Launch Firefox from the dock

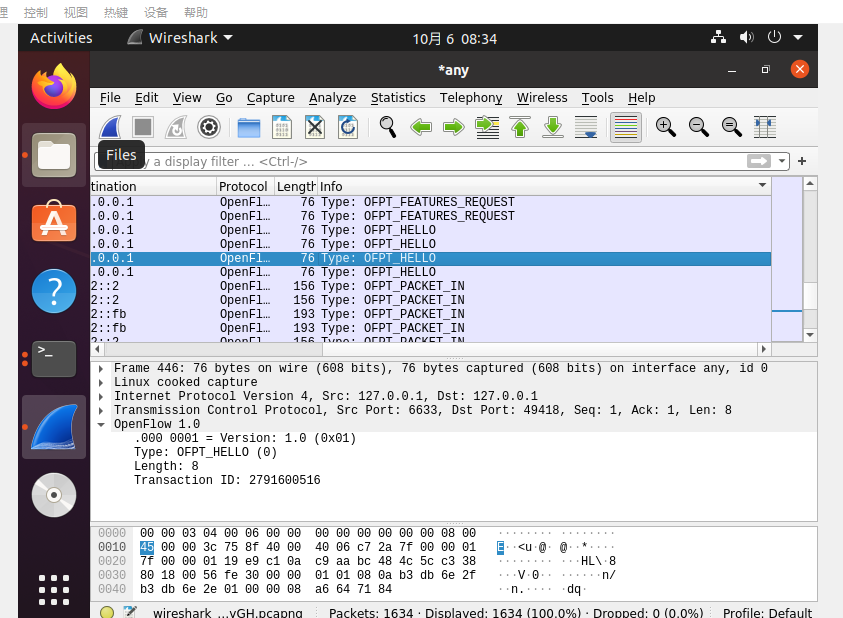(x=54, y=86)
